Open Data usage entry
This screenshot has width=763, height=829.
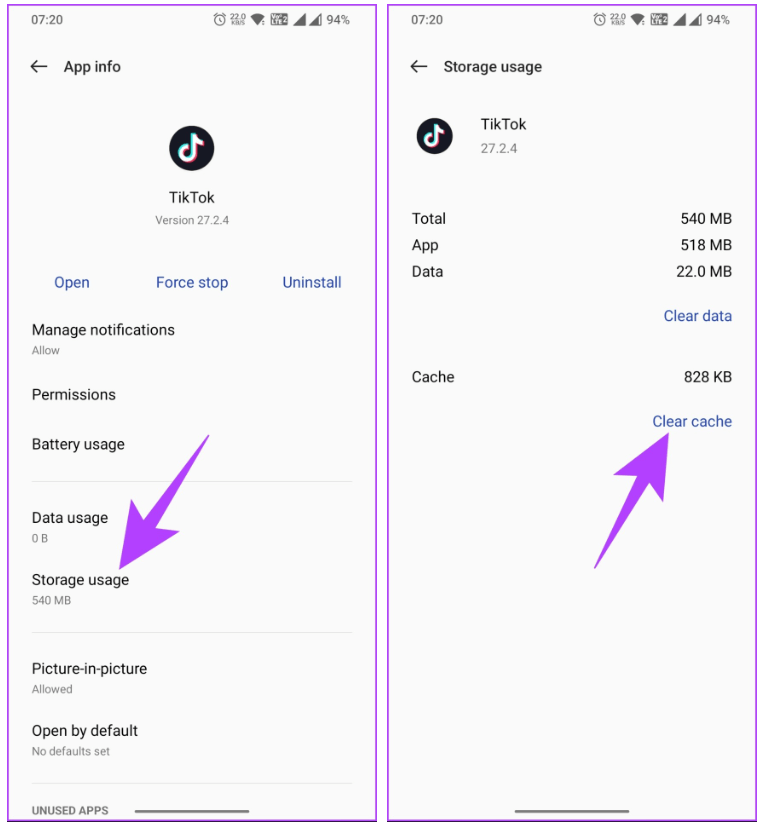[x=70, y=526]
